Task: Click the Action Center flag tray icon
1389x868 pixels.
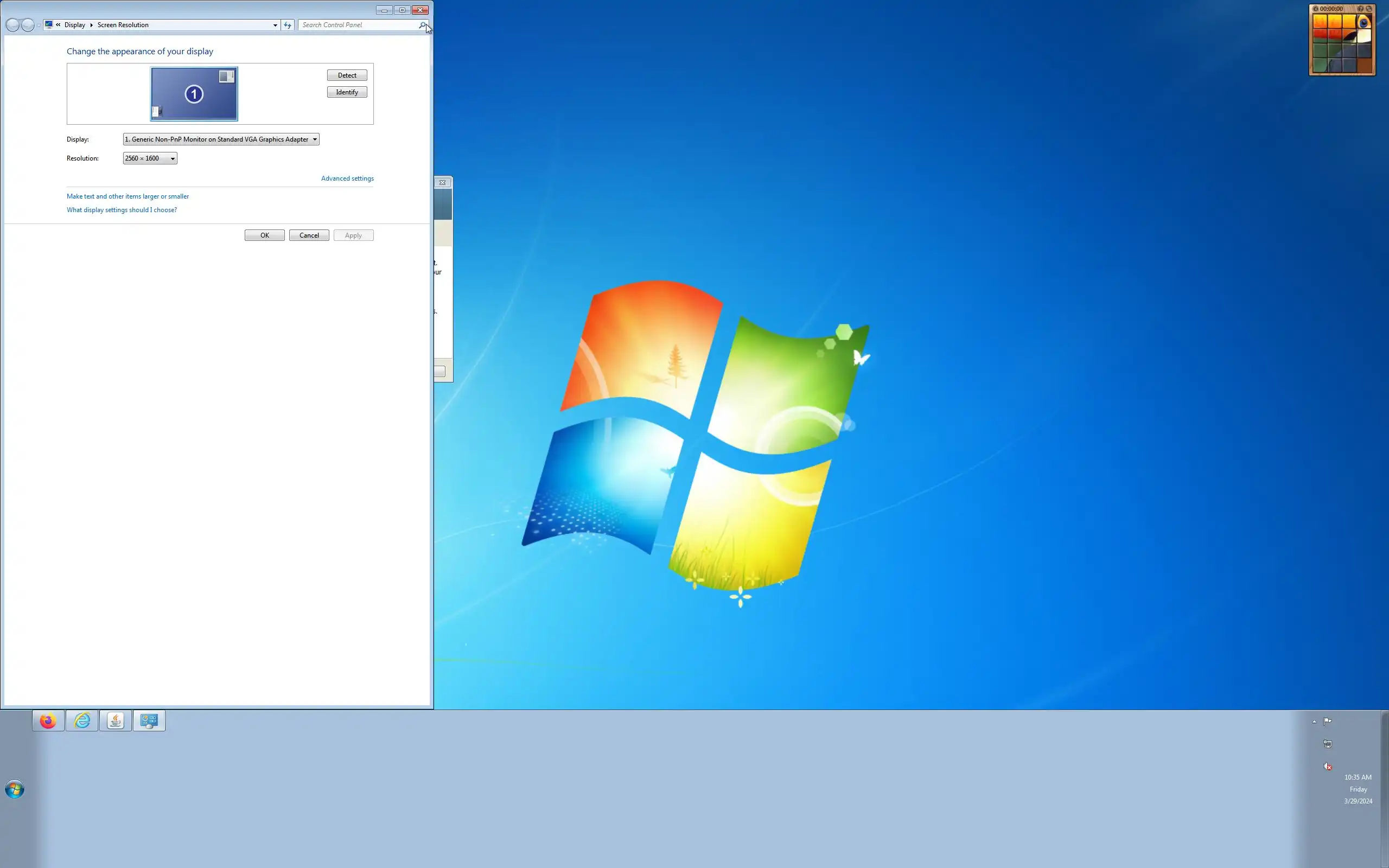Action: click(1328, 721)
